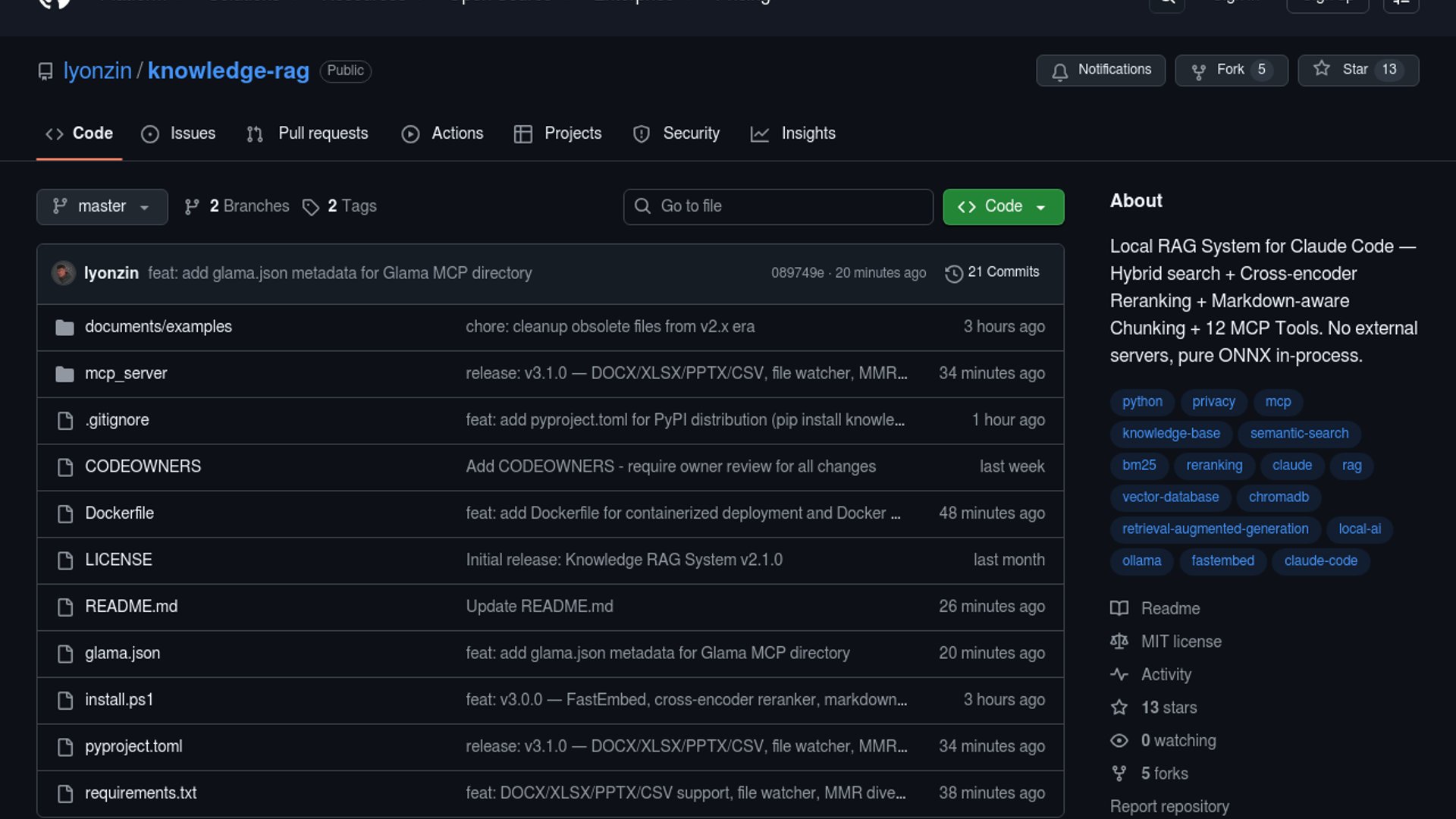Click the Go to file search field
The height and width of the screenshot is (819, 1456).
[x=778, y=206]
